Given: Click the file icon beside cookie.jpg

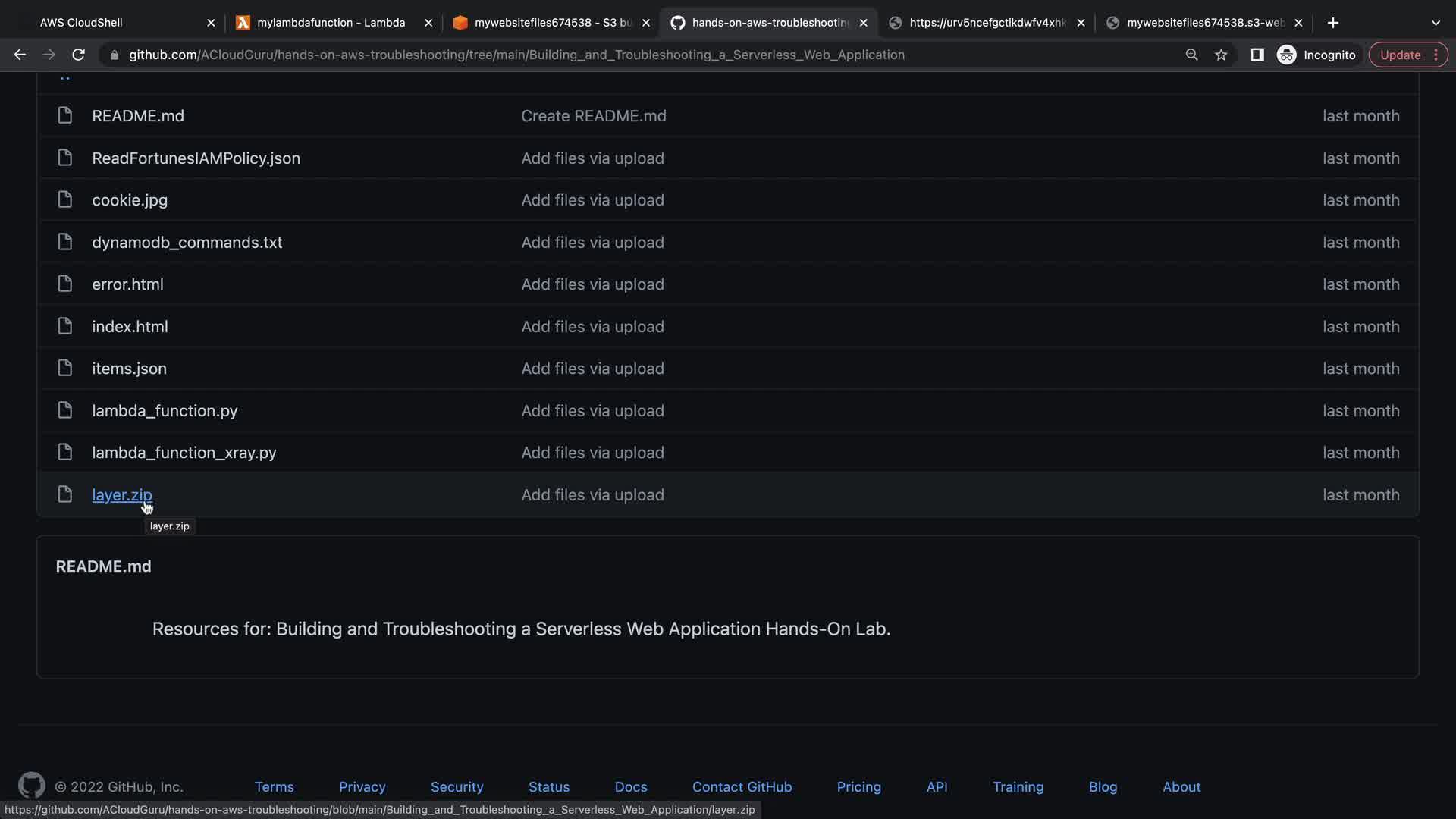Looking at the screenshot, I should [x=65, y=199].
